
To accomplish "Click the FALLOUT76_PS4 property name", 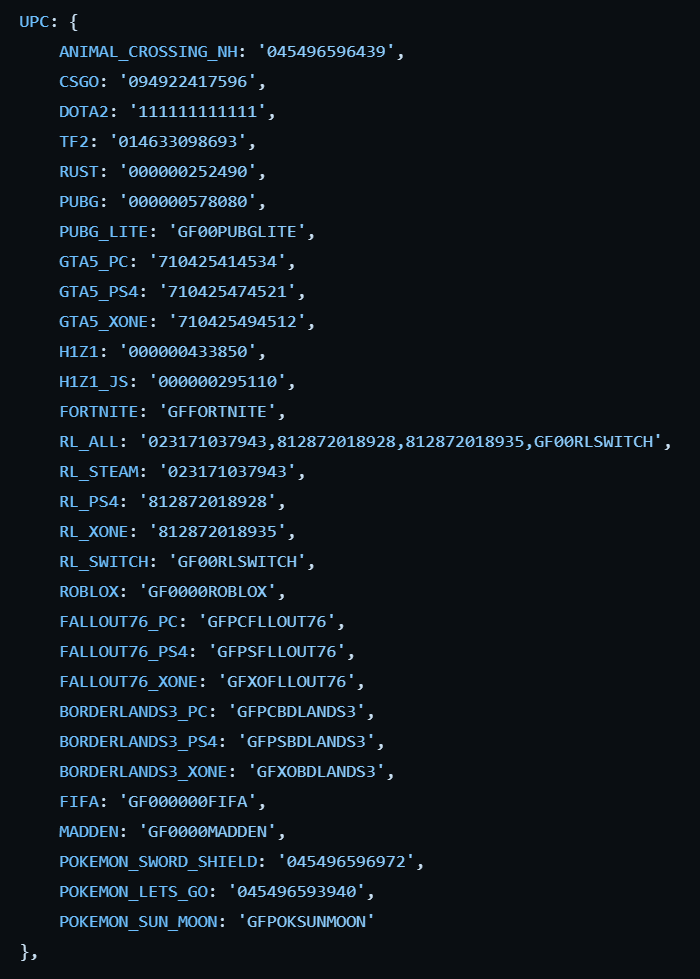I will coord(124,651).
